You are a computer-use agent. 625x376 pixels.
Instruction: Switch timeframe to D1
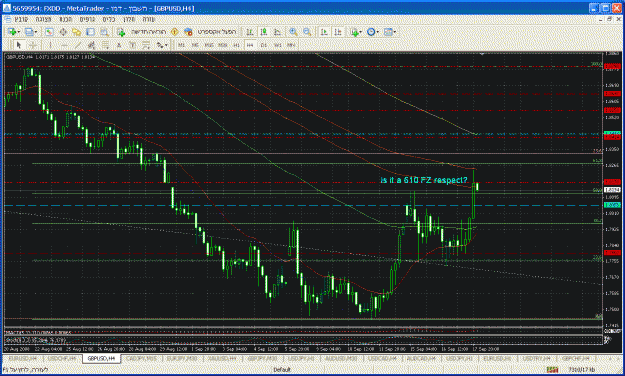pyautogui.click(x=263, y=45)
